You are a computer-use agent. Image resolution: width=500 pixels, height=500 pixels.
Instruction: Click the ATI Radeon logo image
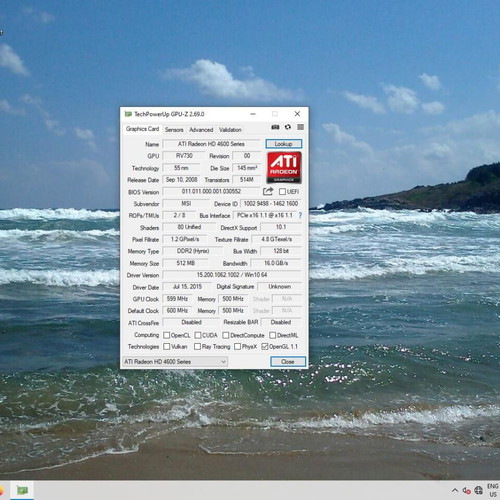click(284, 168)
